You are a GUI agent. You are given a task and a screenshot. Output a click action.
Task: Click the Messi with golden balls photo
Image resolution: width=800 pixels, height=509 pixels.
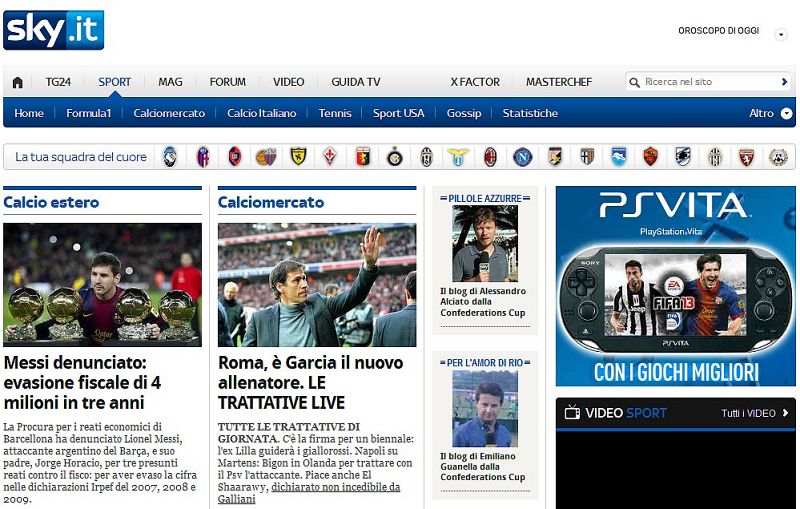[102, 285]
